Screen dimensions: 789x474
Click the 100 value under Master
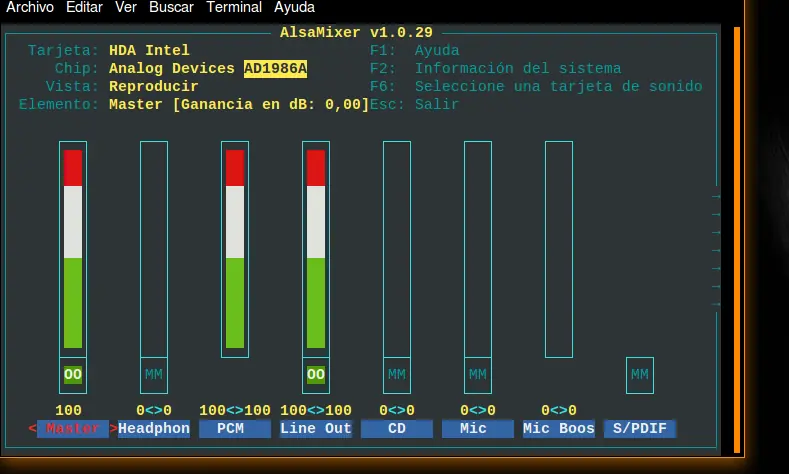pos(68,411)
